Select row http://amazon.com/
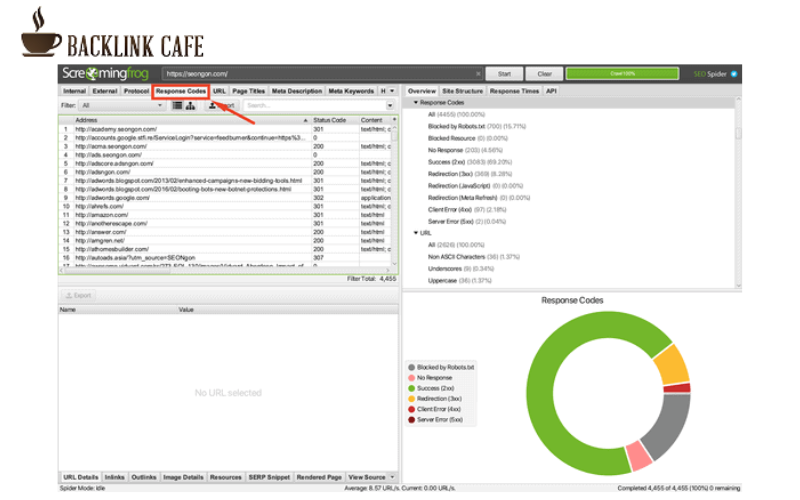The height and width of the screenshot is (500, 800). 224,215
